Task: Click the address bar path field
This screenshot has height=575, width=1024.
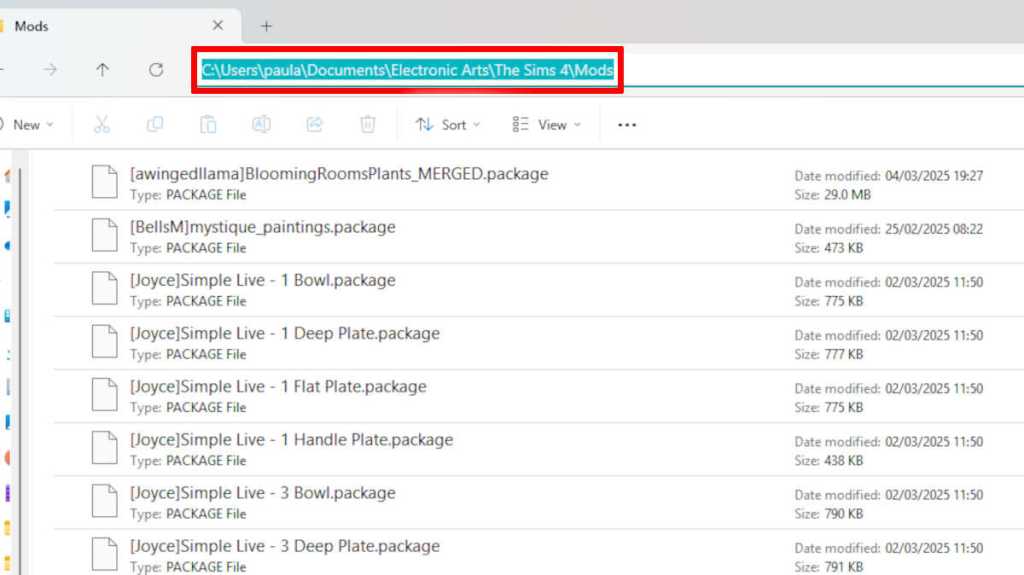Action: [x=407, y=71]
